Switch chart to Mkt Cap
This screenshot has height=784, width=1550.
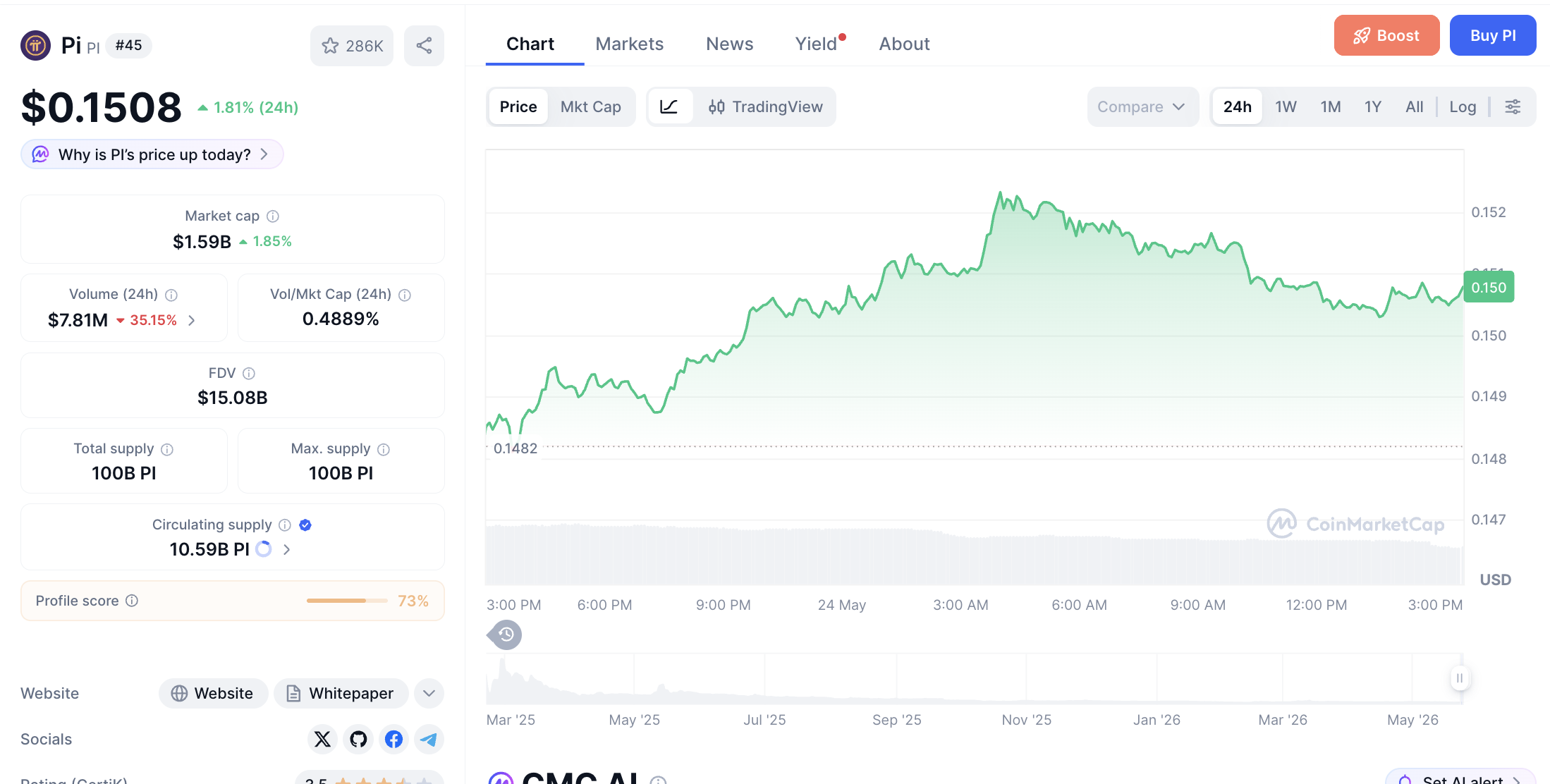591,107
